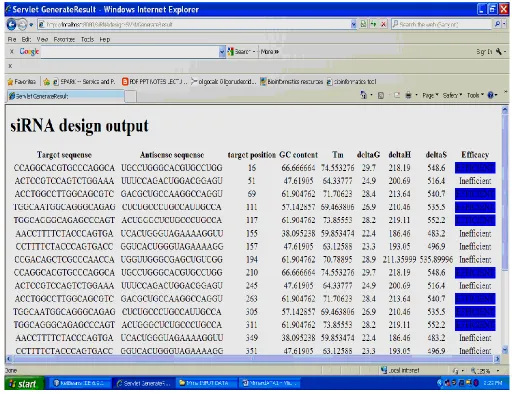Open the blue Help question mark icon

[x=491, y=96]
